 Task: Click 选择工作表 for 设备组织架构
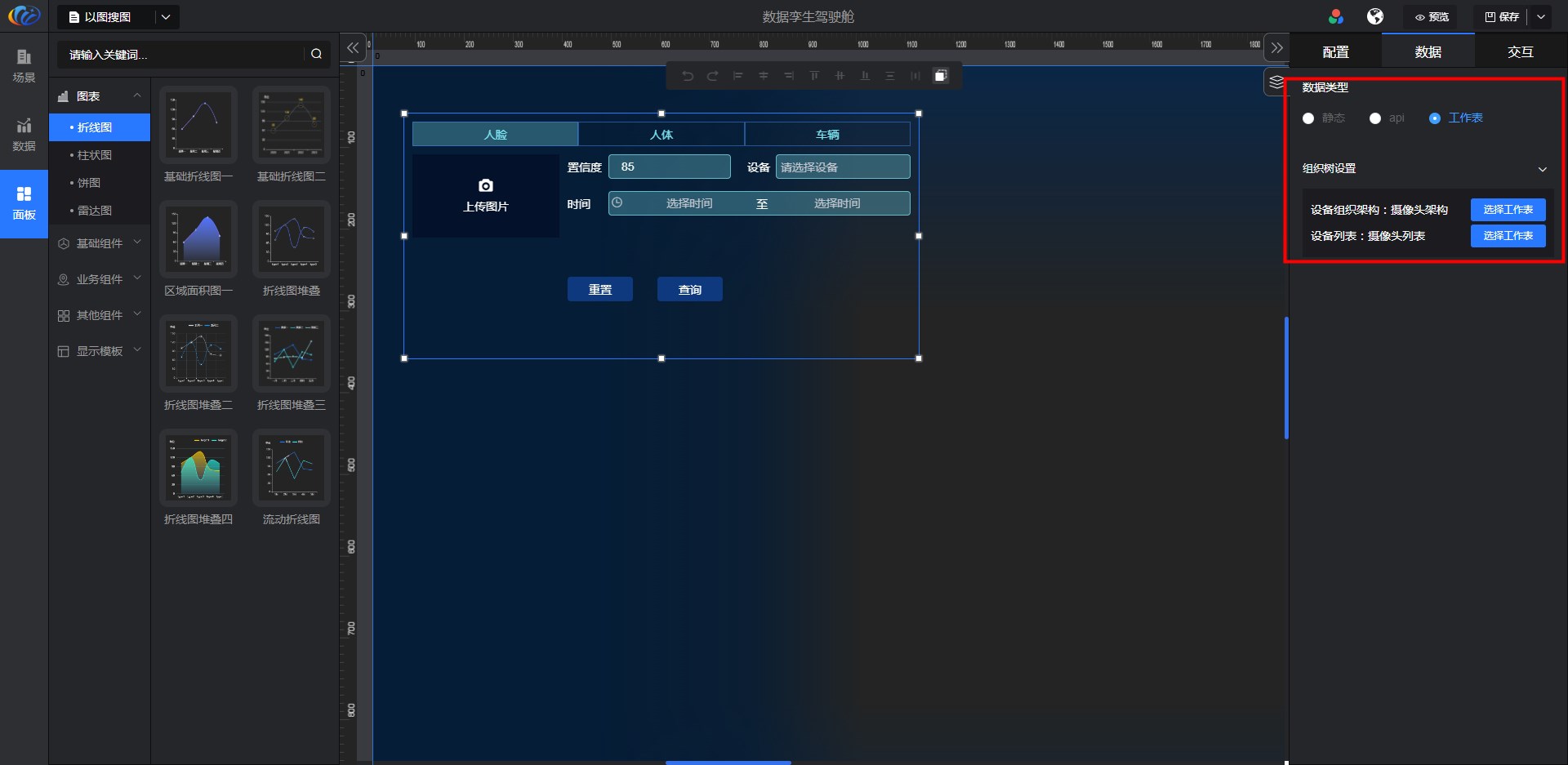(1508, 210)
